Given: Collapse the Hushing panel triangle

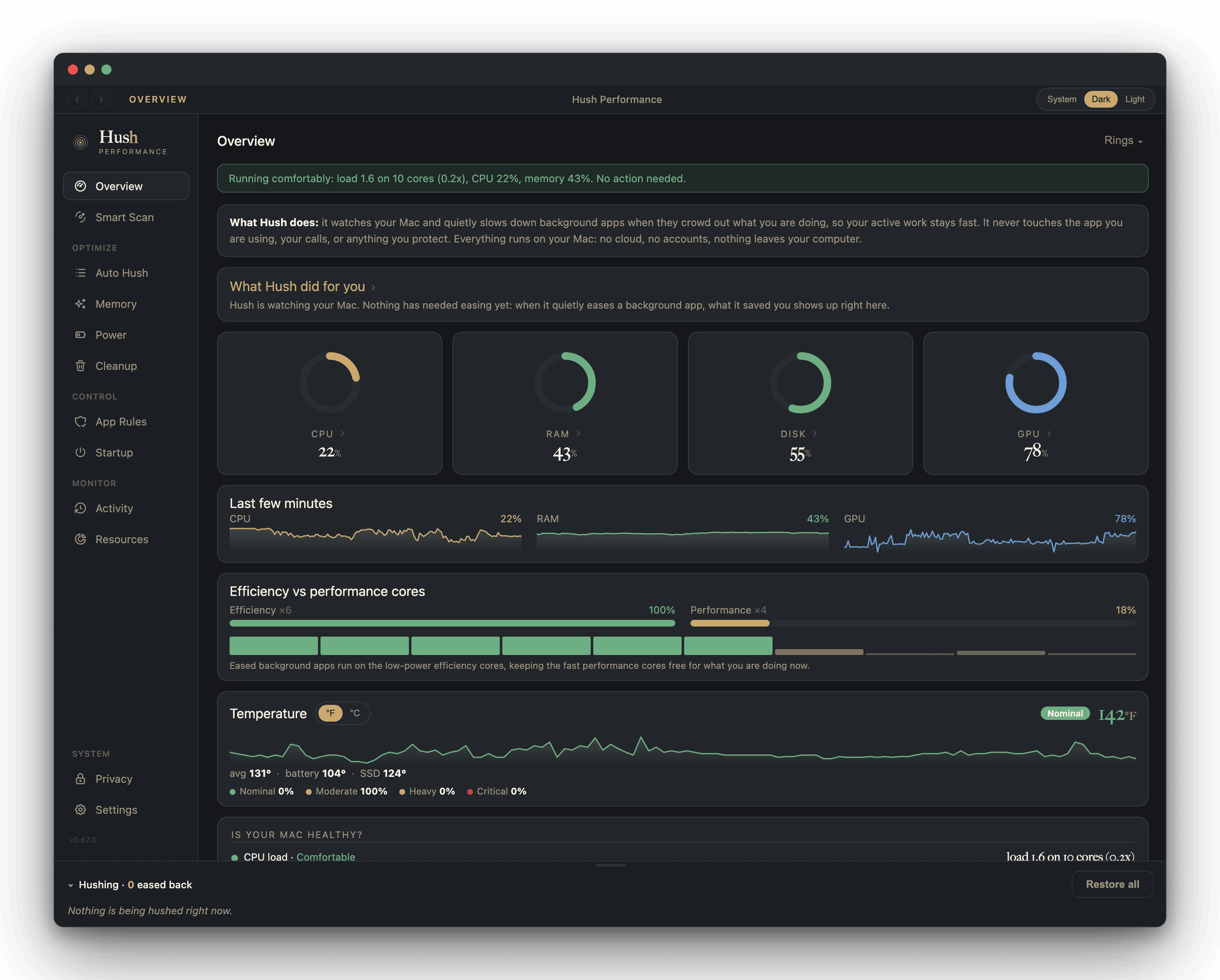Looking at the screenshot, I should pos(71,885).
